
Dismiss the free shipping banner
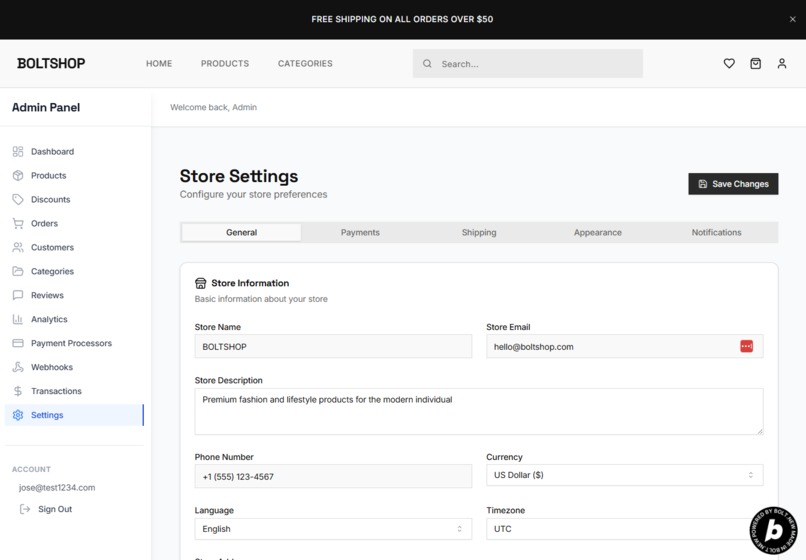click(792, 19)
